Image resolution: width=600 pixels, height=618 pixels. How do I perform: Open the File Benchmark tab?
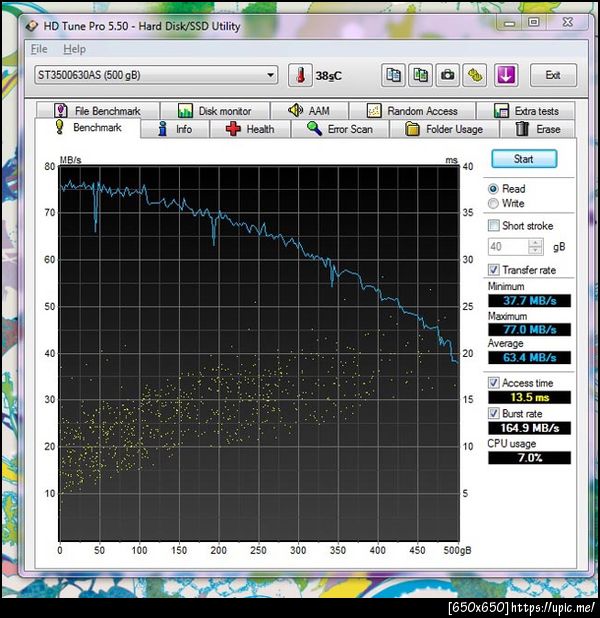[x=98, y=111]
